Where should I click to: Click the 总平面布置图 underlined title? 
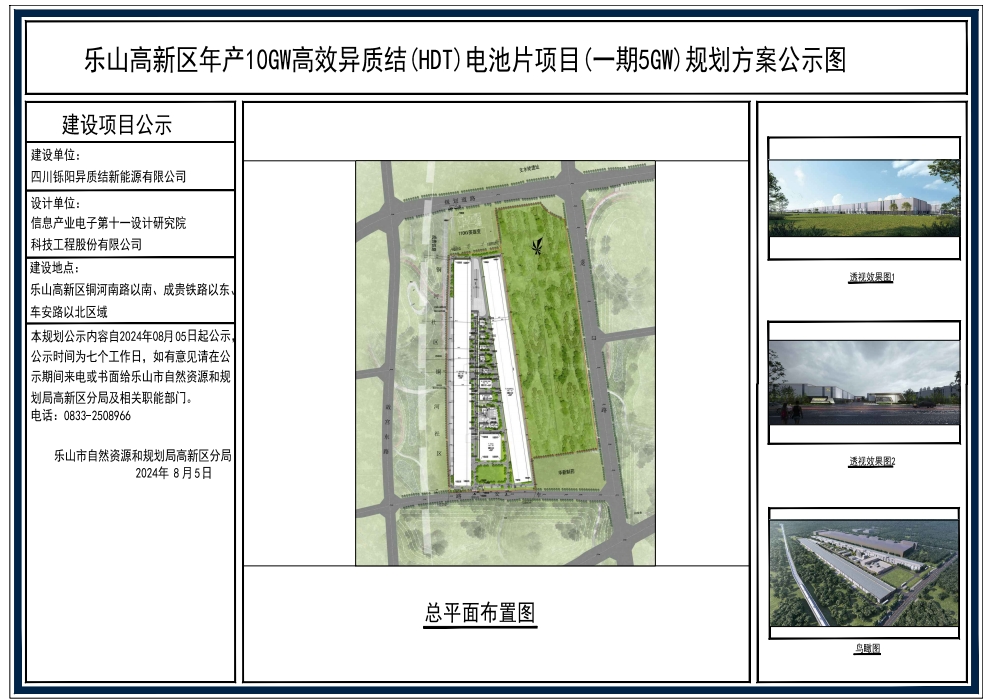[481, 613]
